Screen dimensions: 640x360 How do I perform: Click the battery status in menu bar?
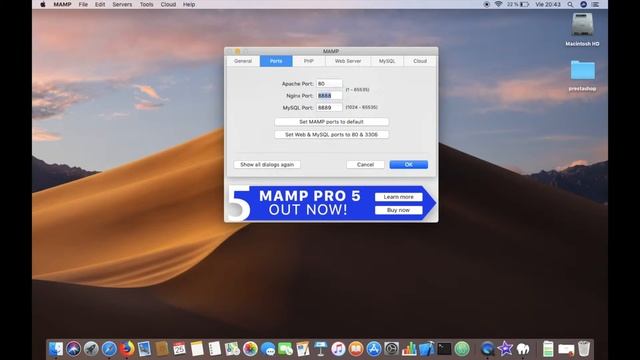[518, 4]
